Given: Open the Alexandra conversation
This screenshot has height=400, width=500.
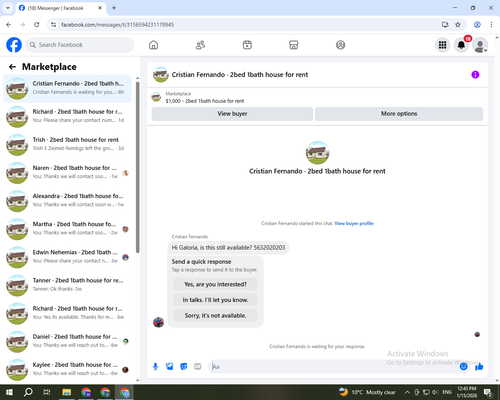Looking at the screenshot, I should click(x=67, y=201).
